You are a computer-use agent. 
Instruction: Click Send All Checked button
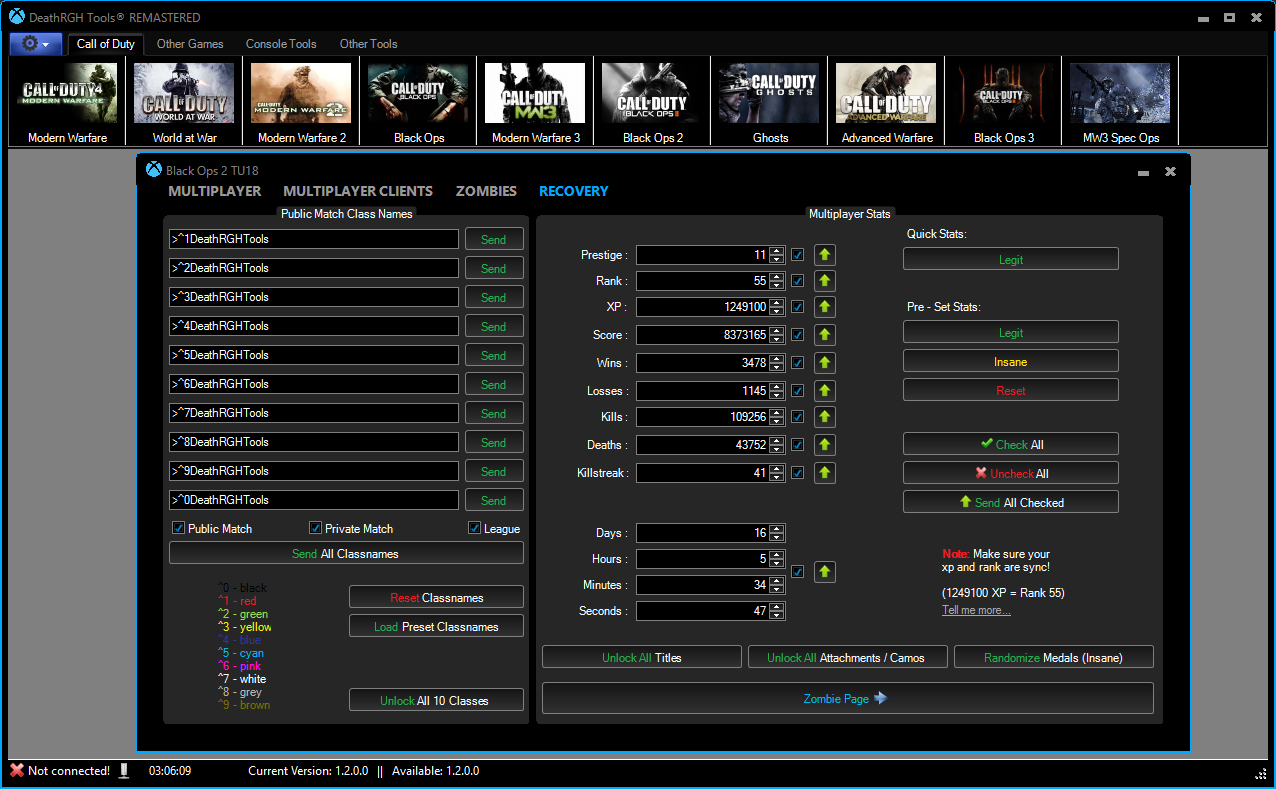coord(1010,502)
